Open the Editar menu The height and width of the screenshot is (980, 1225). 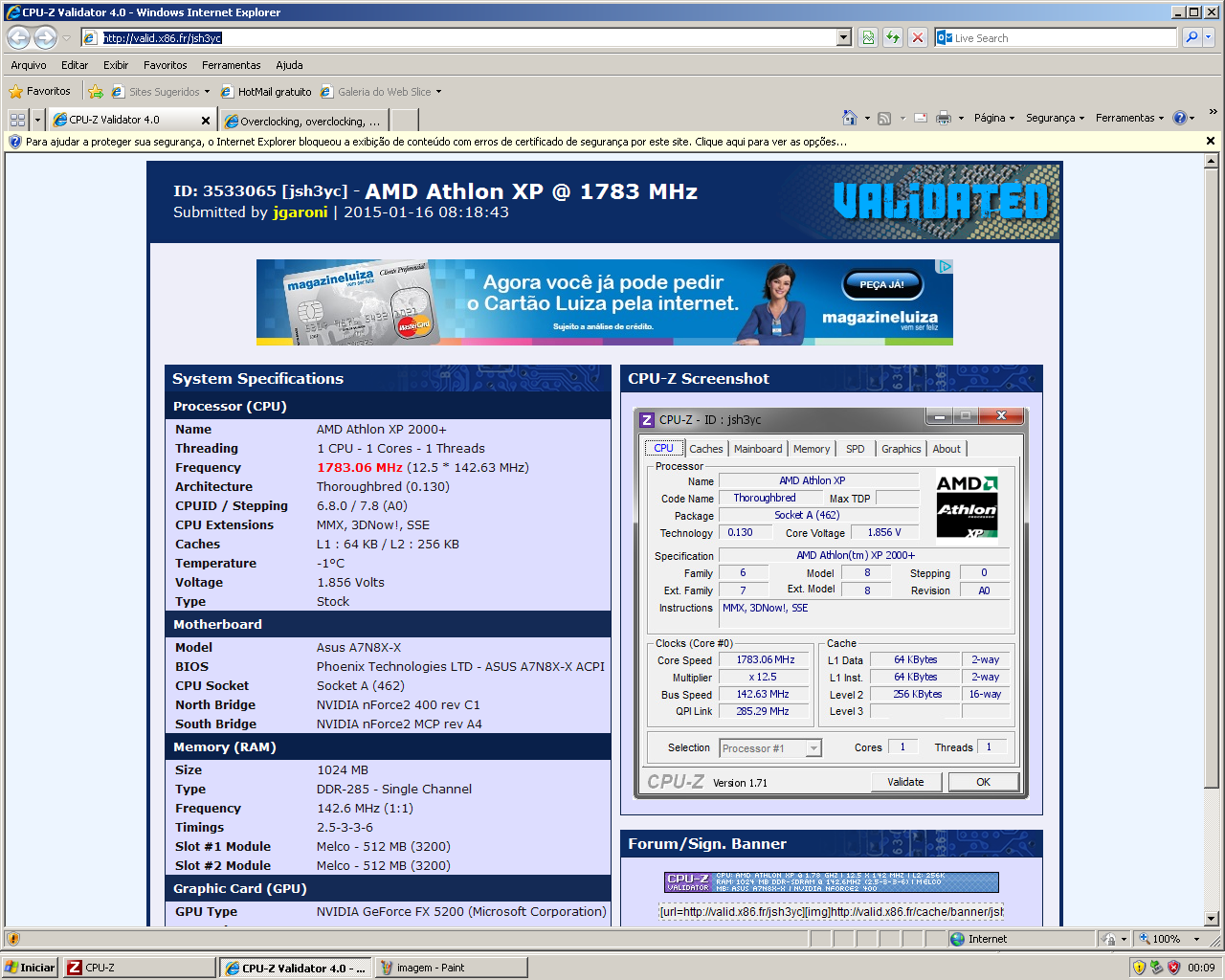(75, 65)
